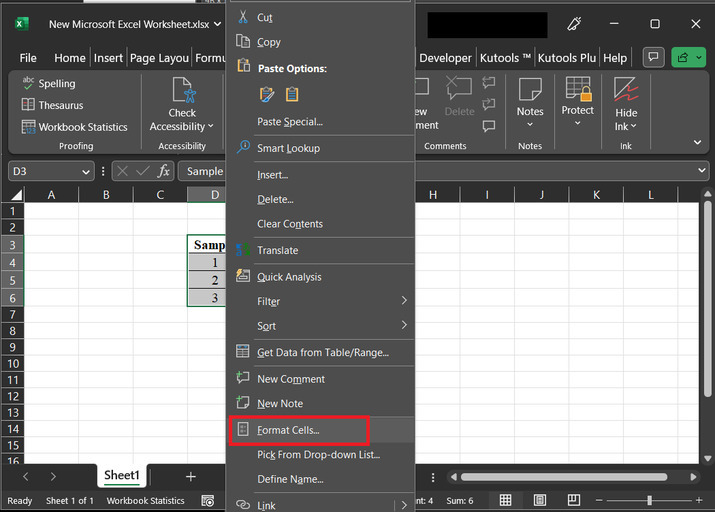Click the pen Coming Soon icon in title bar
The width and height of the screenshot is (715, 512).
[574, 23]
